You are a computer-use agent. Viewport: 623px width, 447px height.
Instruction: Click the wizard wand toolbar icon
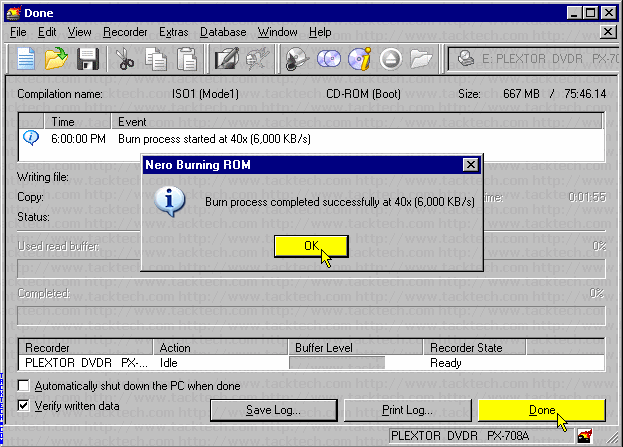(x=257, y=59)
